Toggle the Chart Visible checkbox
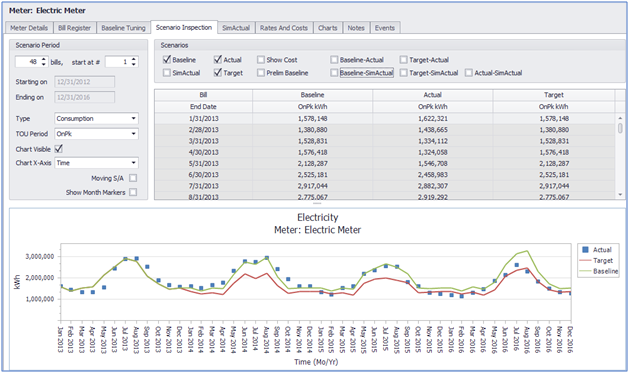 (59, 149)
